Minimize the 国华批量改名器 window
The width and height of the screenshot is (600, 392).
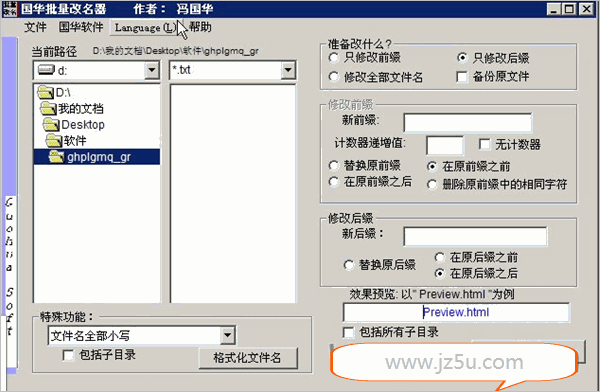click(x=553, y=9)
